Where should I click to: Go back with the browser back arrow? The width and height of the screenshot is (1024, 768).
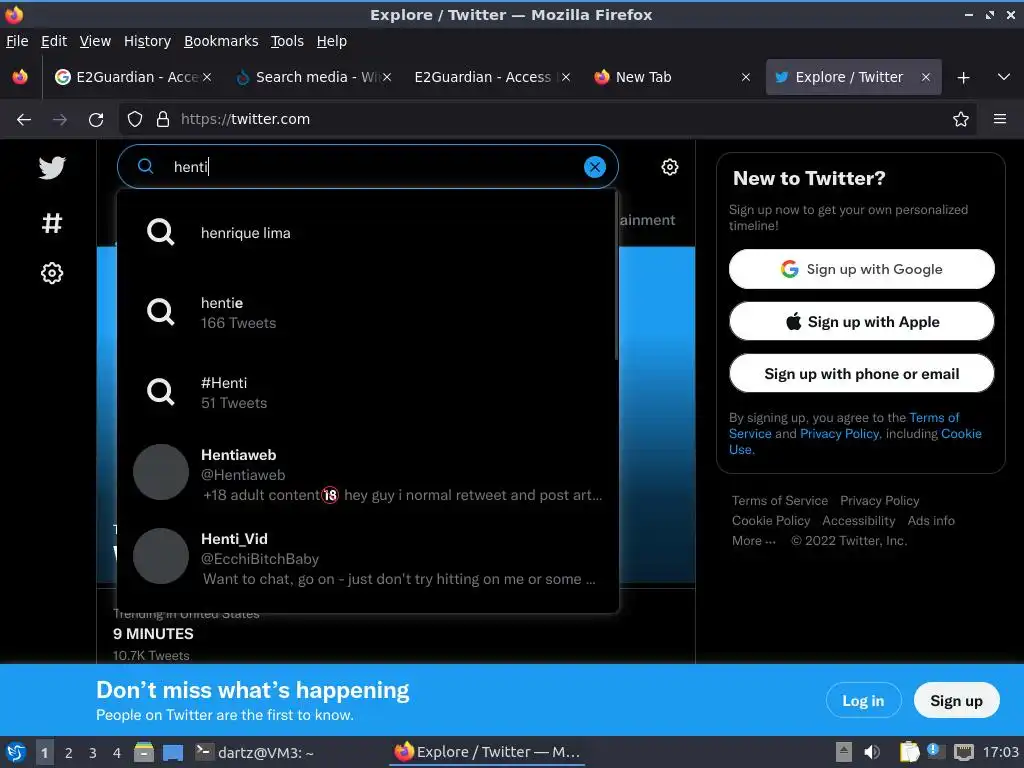click(x=24, y=120)
